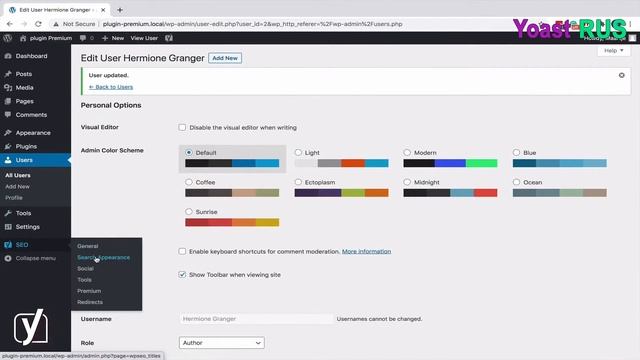Open Premium in SEO flyout

click(89, 291)
